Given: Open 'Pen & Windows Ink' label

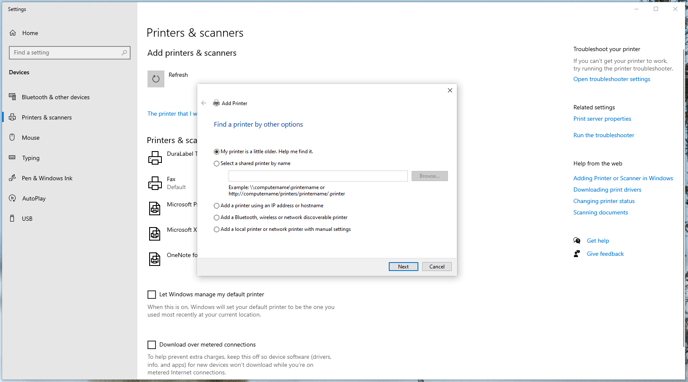Looking at the screenshot, I should pyautogui.click(x=47, y=178).
